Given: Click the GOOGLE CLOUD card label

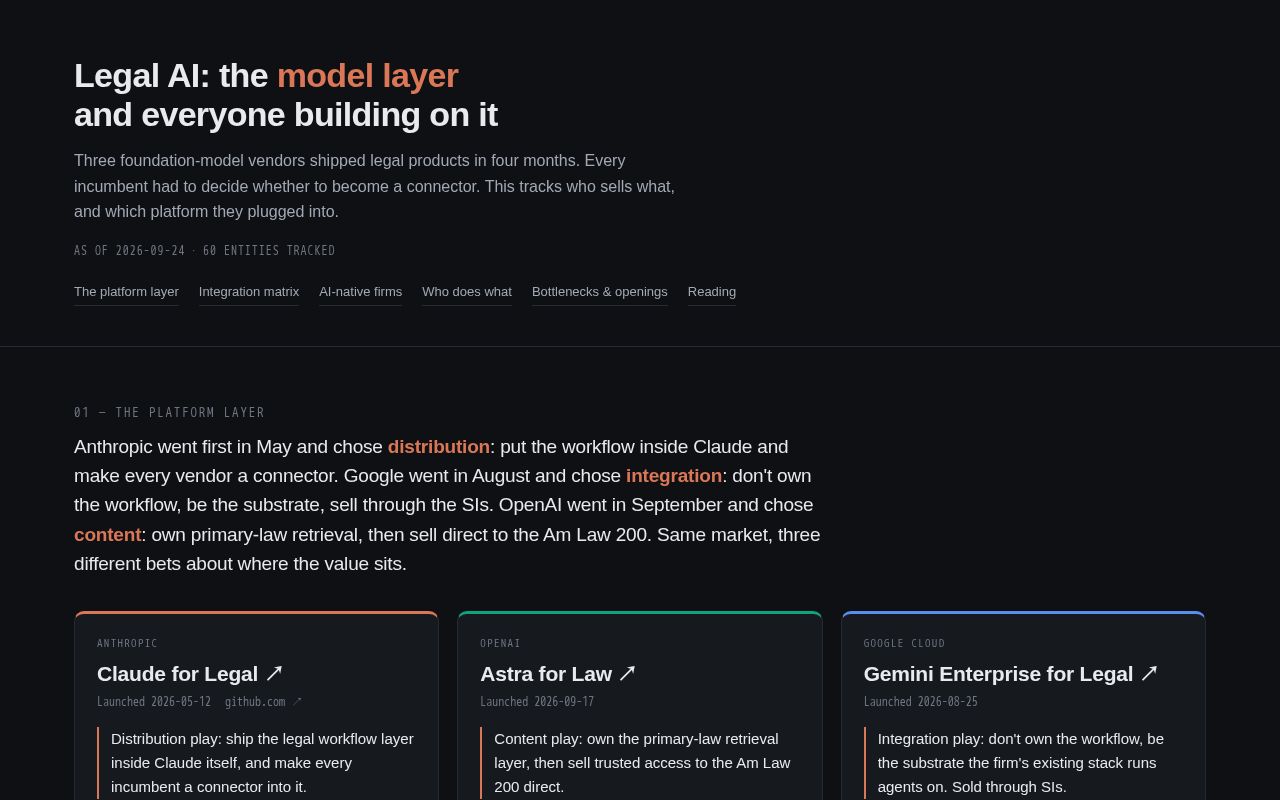Looking at the screenshot, I should [x=904, y=643].
